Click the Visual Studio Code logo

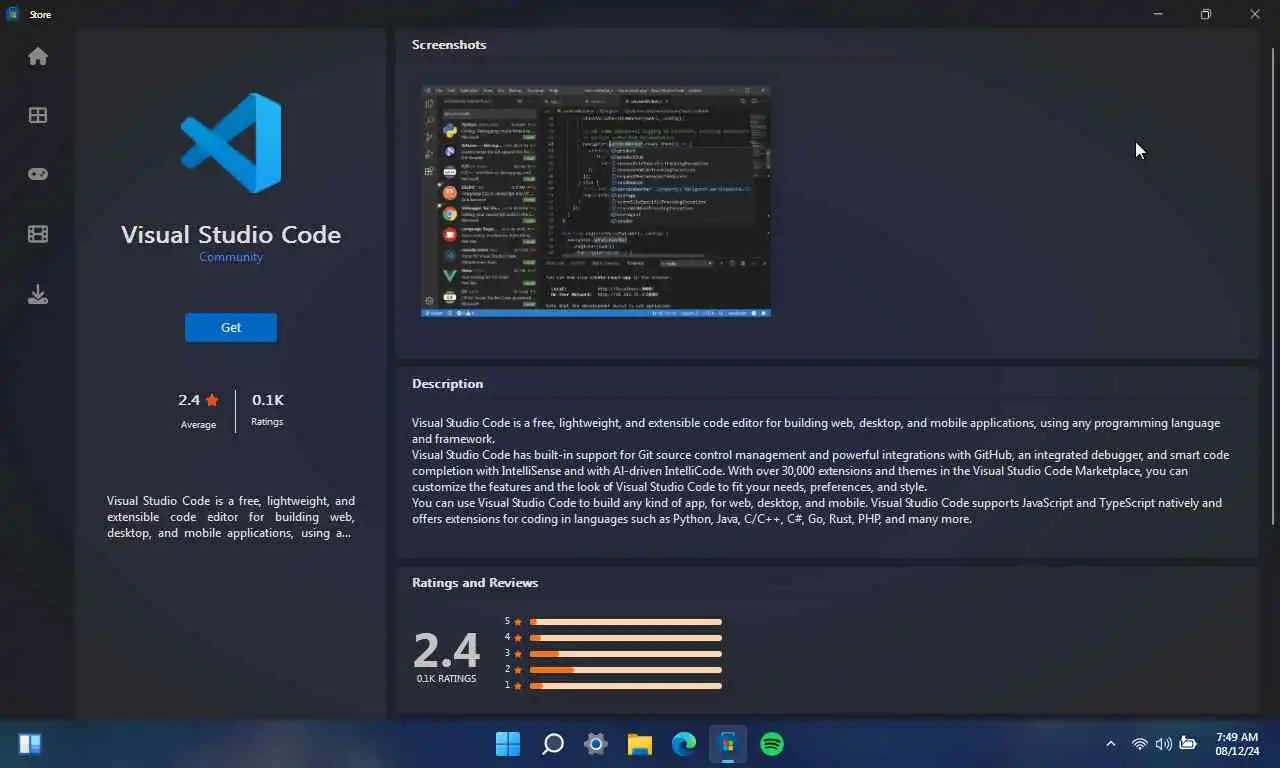click(231, 143)
